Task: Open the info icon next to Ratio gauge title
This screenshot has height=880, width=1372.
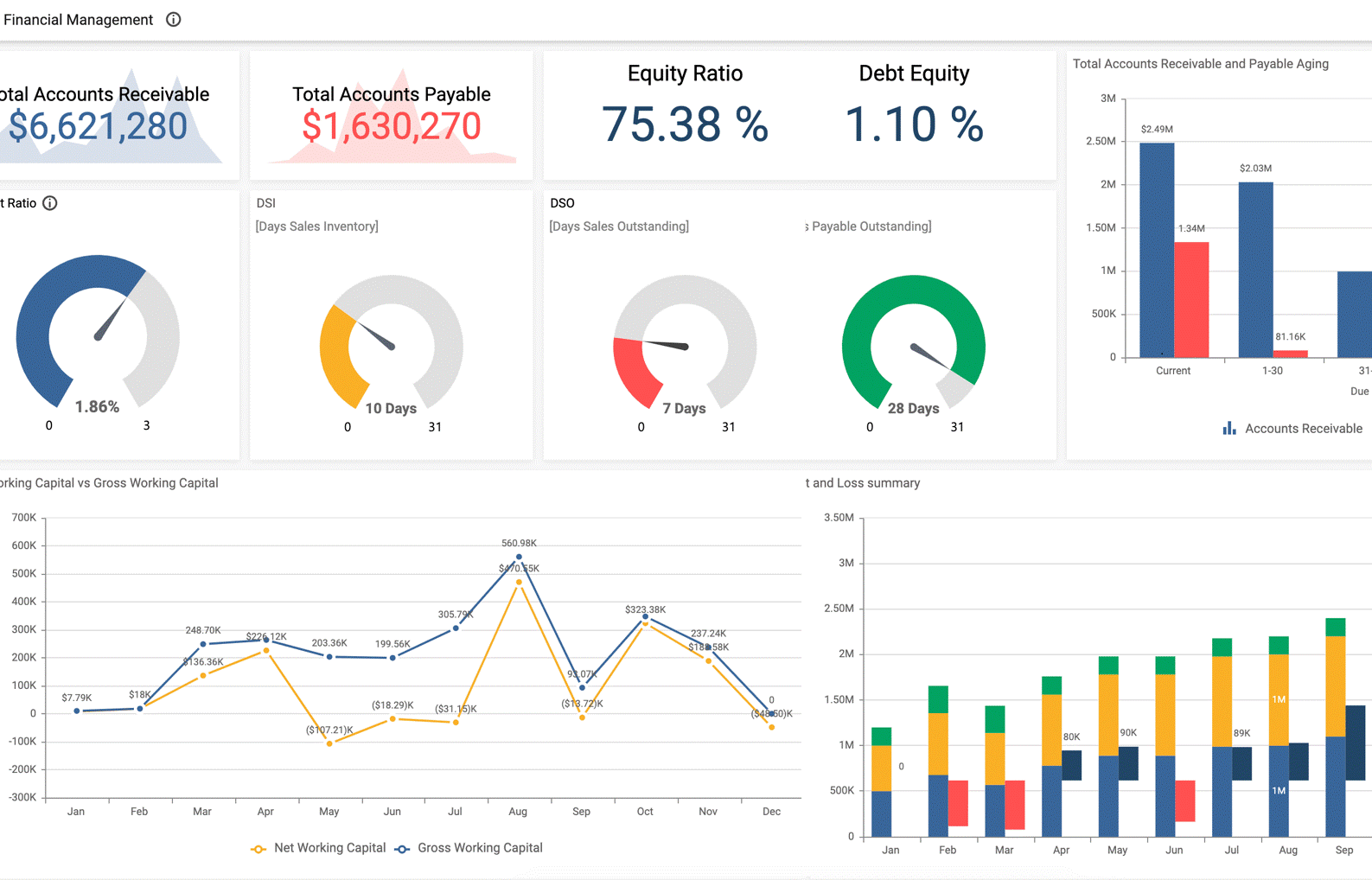Action: pos(50,203)
